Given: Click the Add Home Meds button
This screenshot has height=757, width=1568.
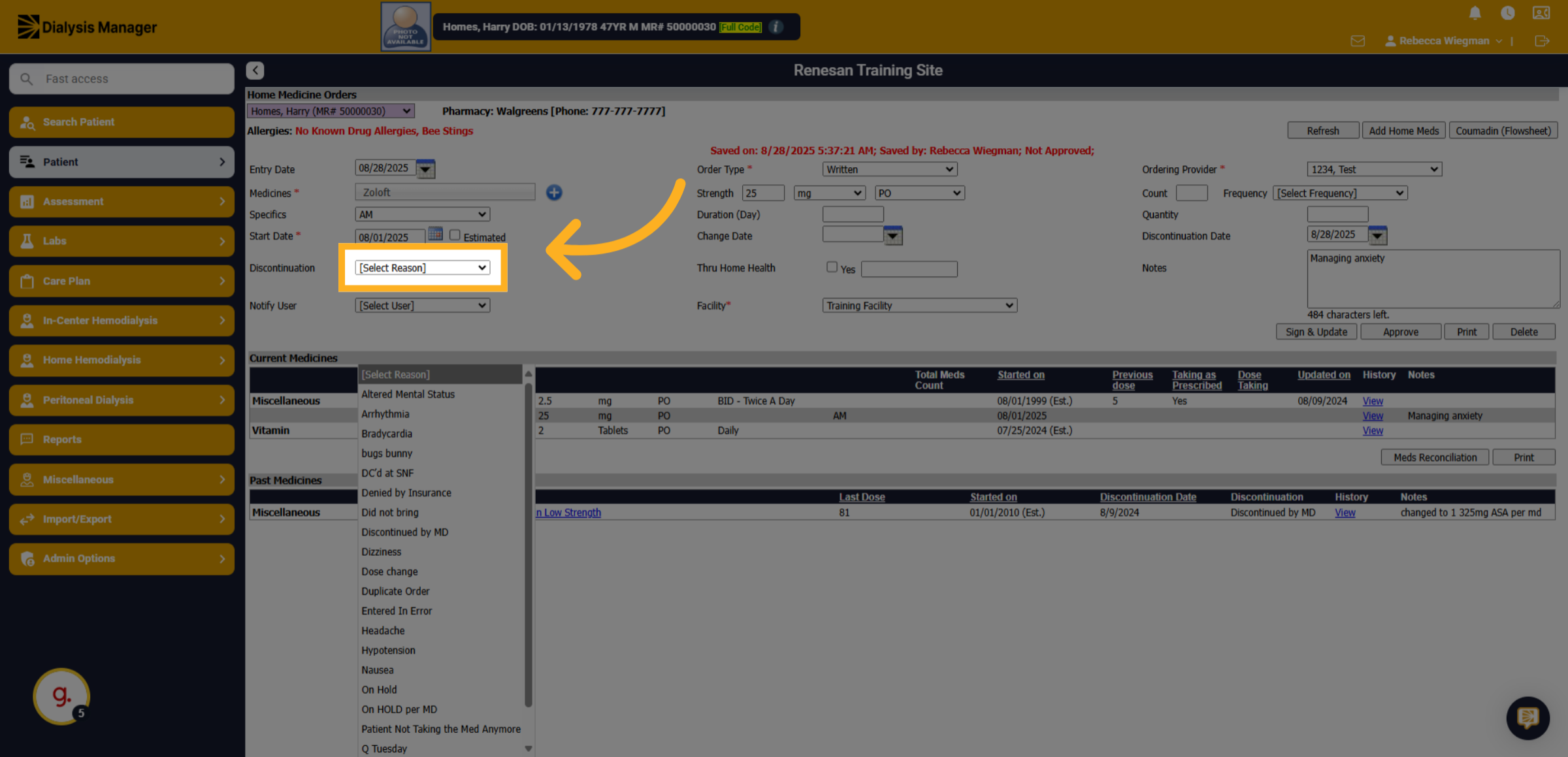Looking at the screenshot, I should coord(1404,131).
